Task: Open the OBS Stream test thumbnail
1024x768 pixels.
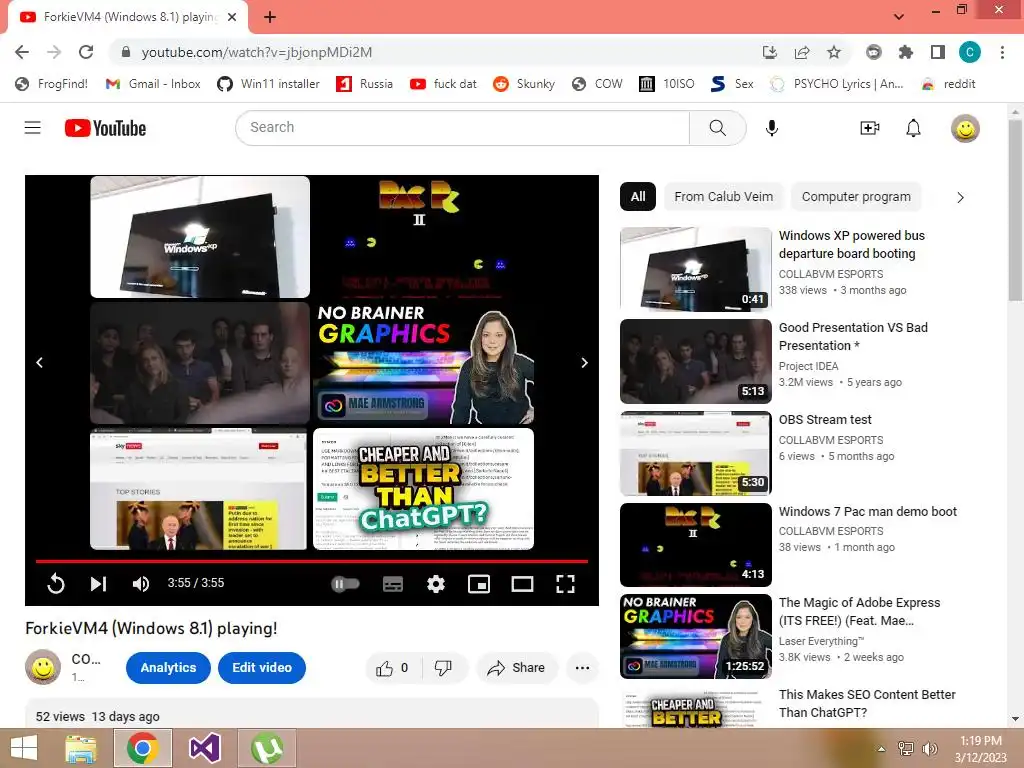Action: (x=696, y=453)
